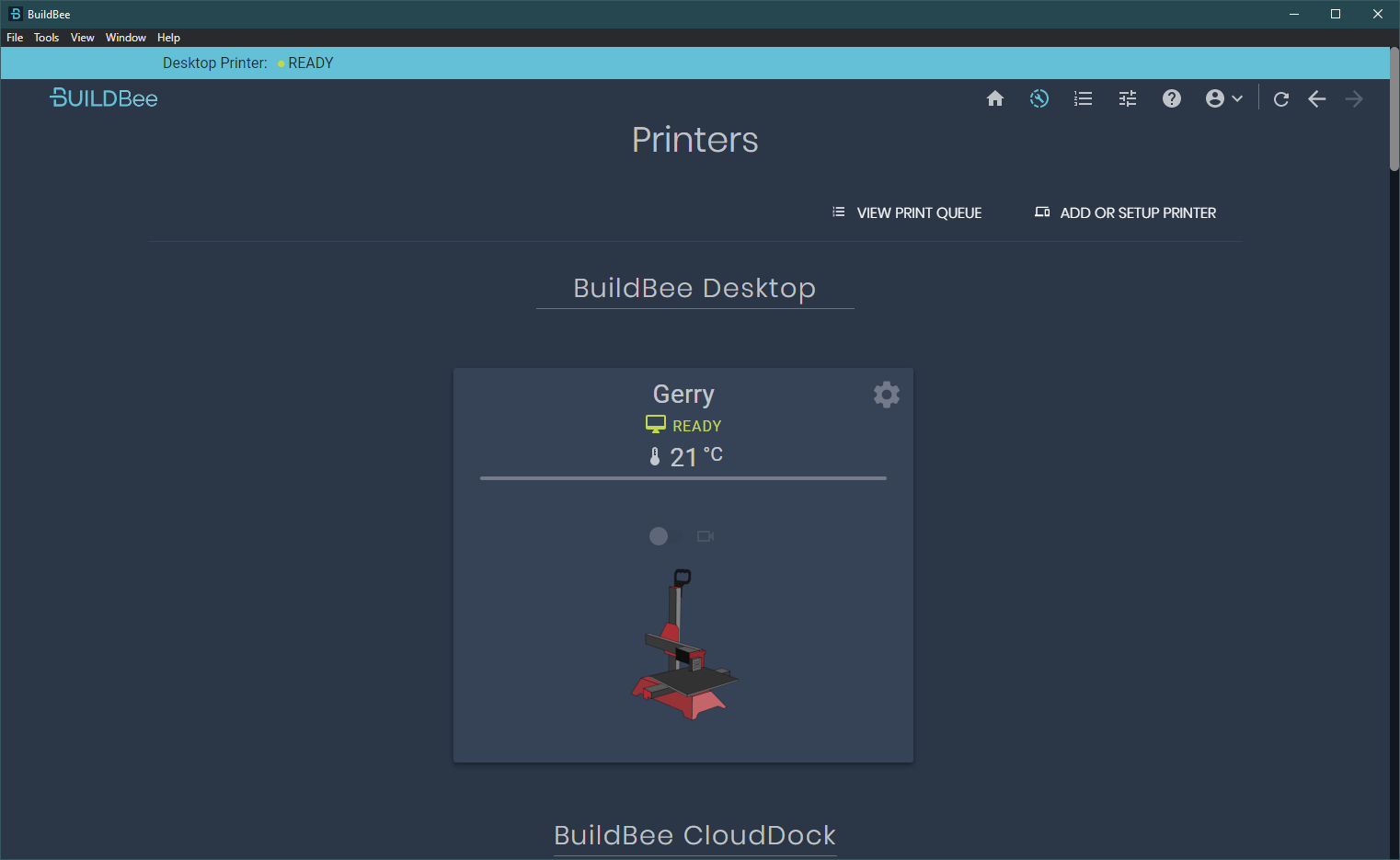This screenshot has width=1400, height=860.
Task: Minimize the BuildBee window
Action: [x=1294, y=14]
